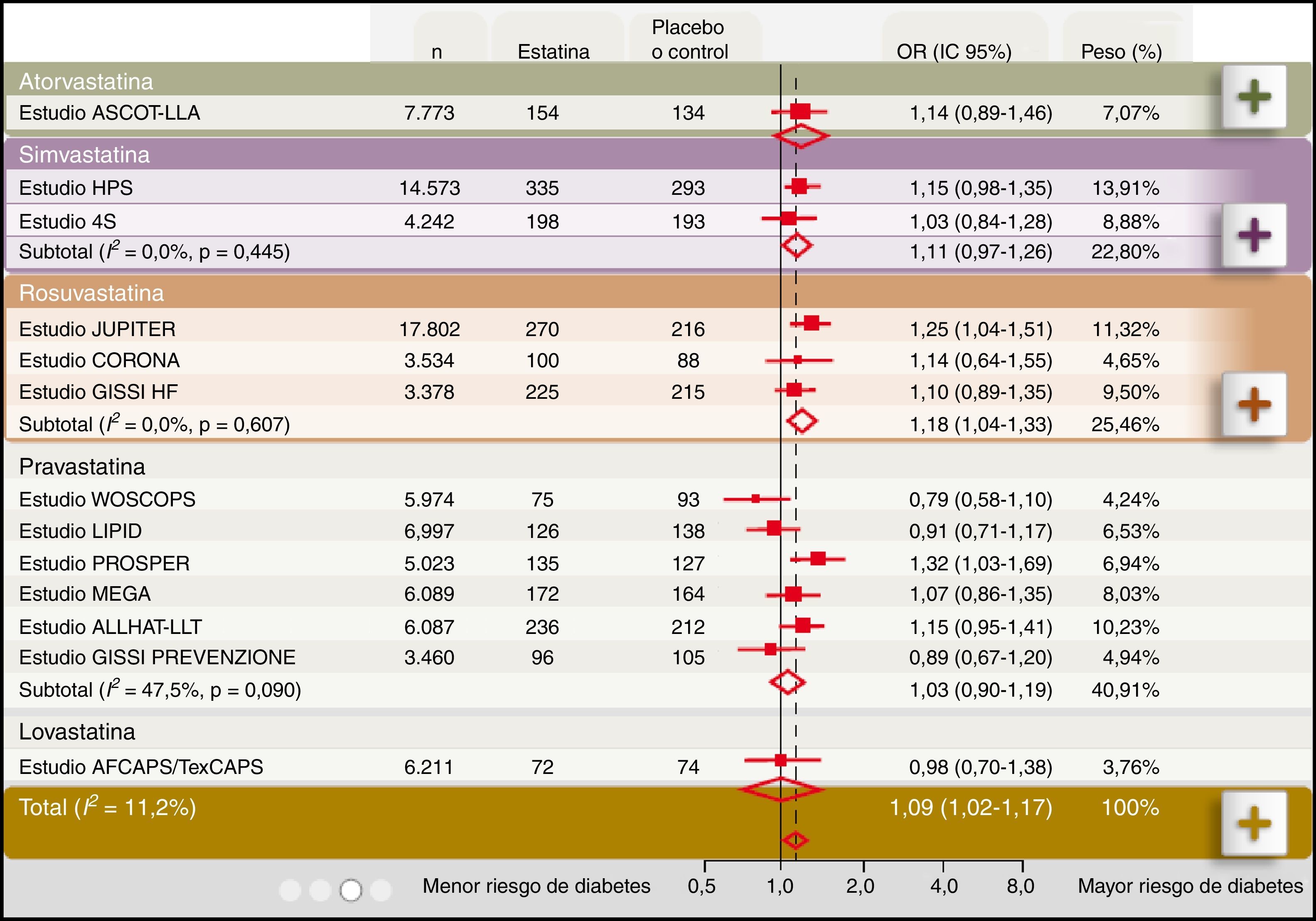1316x921 pixels.
Task: Click the Estudio JUPITER row label
Action: (97, 329)
